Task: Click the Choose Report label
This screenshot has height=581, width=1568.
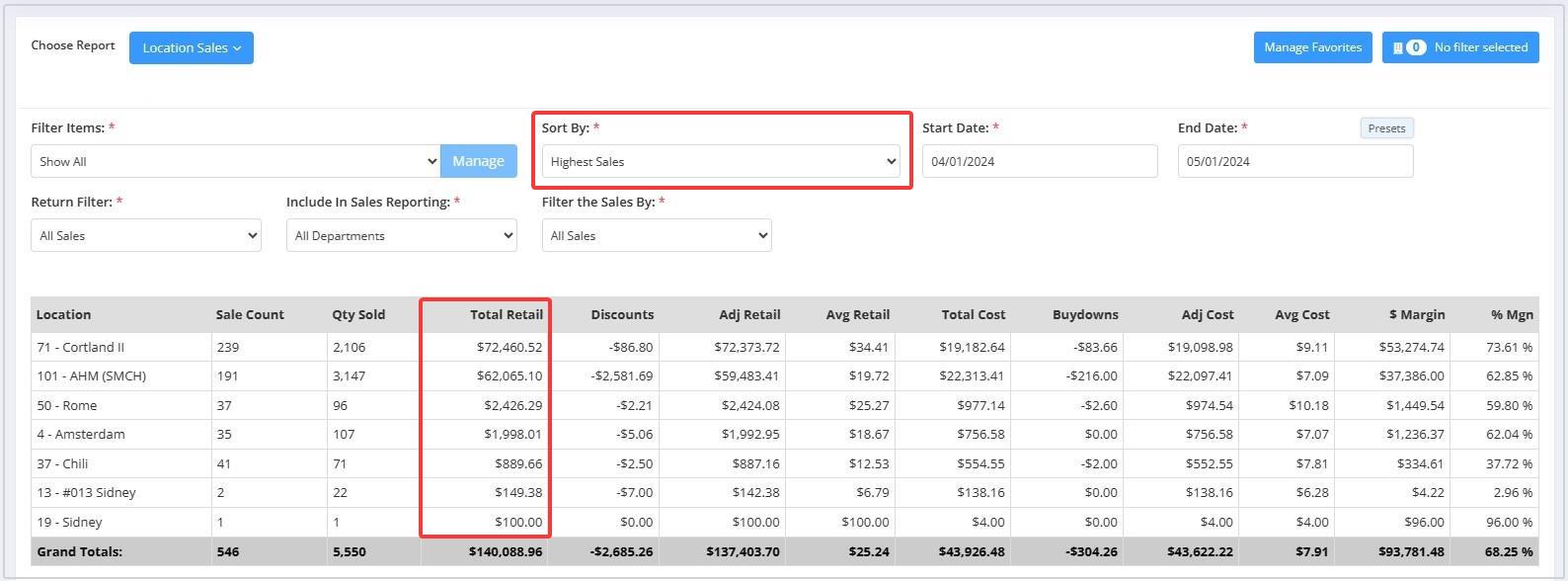Action: [73, 45]
